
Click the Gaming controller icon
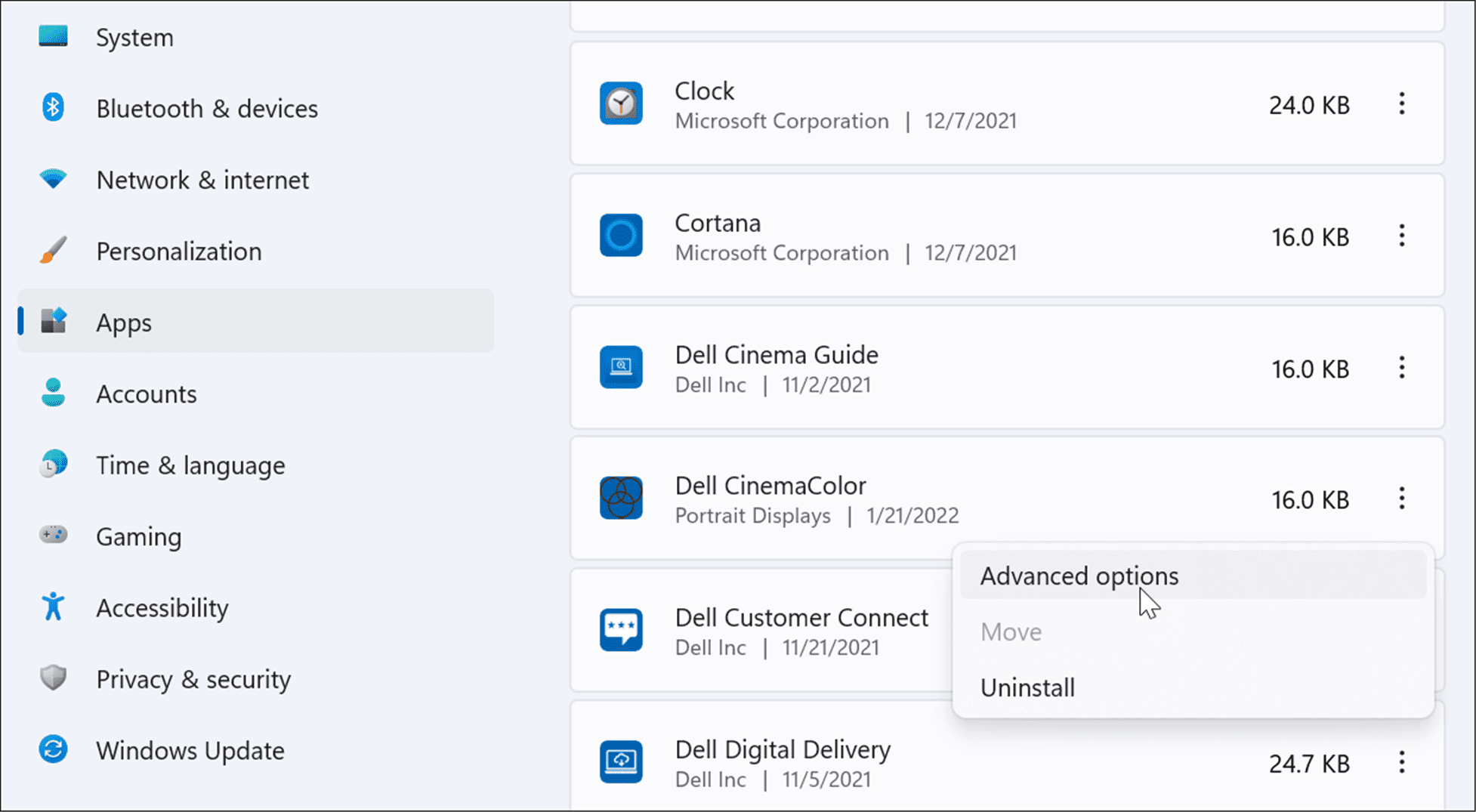53,536
